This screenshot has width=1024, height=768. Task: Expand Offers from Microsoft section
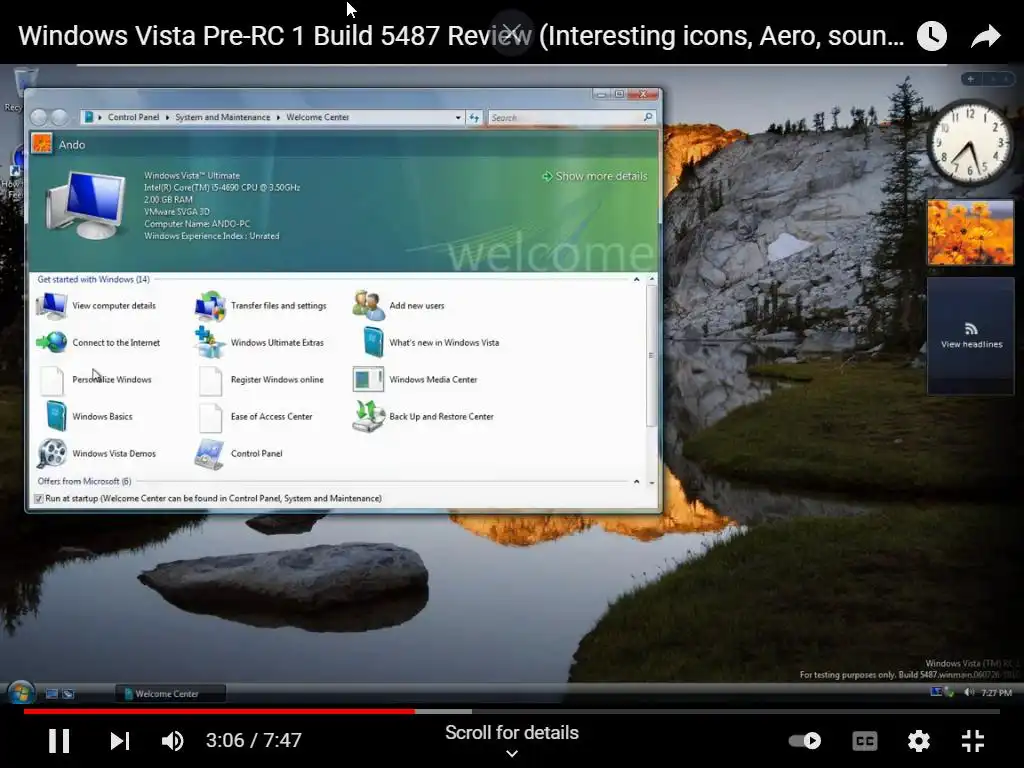point(637,481)
